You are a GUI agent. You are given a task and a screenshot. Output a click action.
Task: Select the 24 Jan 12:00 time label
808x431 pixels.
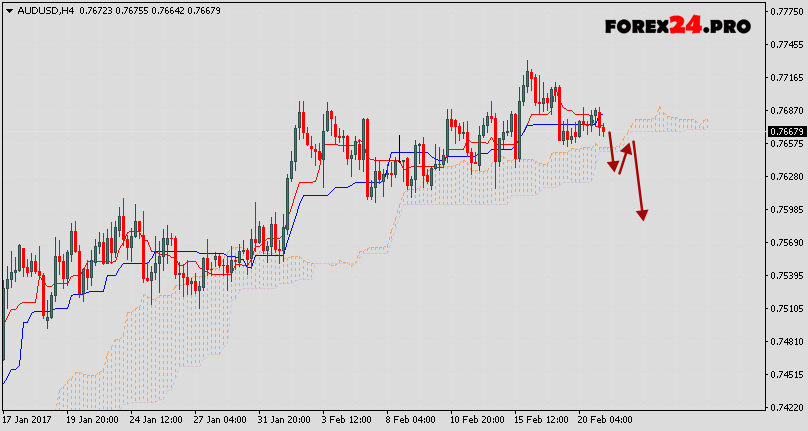pos(156,420)
